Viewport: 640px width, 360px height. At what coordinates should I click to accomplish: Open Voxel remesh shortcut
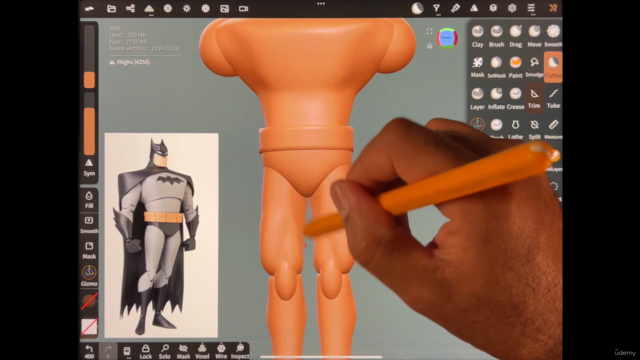tap(202, 351)
